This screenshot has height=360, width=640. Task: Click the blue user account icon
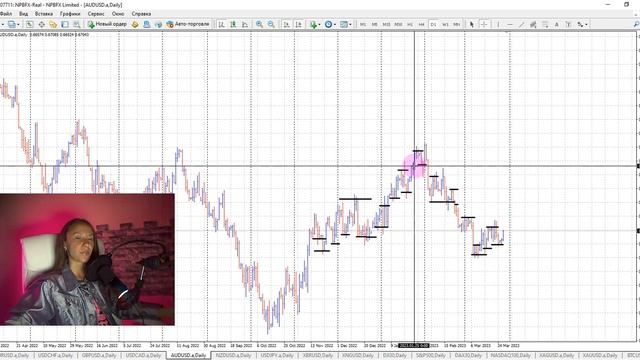click(x=147, y=24)
